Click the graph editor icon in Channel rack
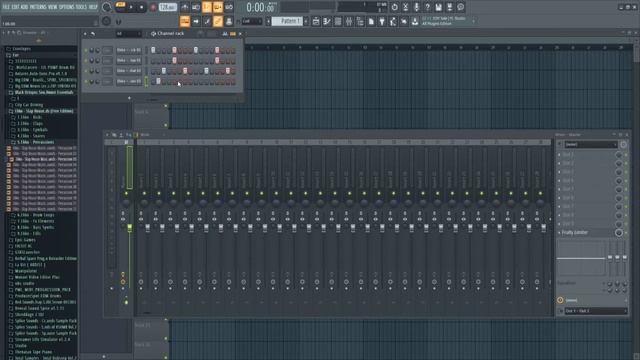This screenshot has width=640, height=360. coord(225,34)
